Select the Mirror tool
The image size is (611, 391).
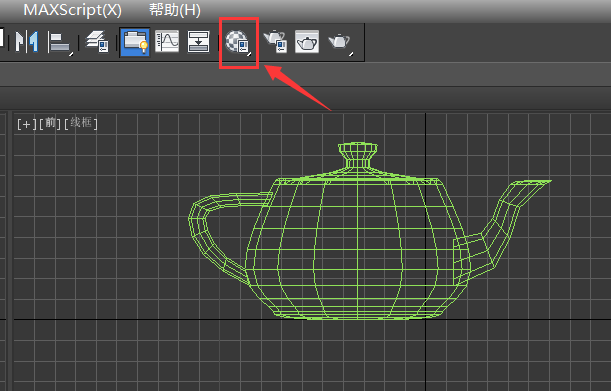tap(26, 41)
